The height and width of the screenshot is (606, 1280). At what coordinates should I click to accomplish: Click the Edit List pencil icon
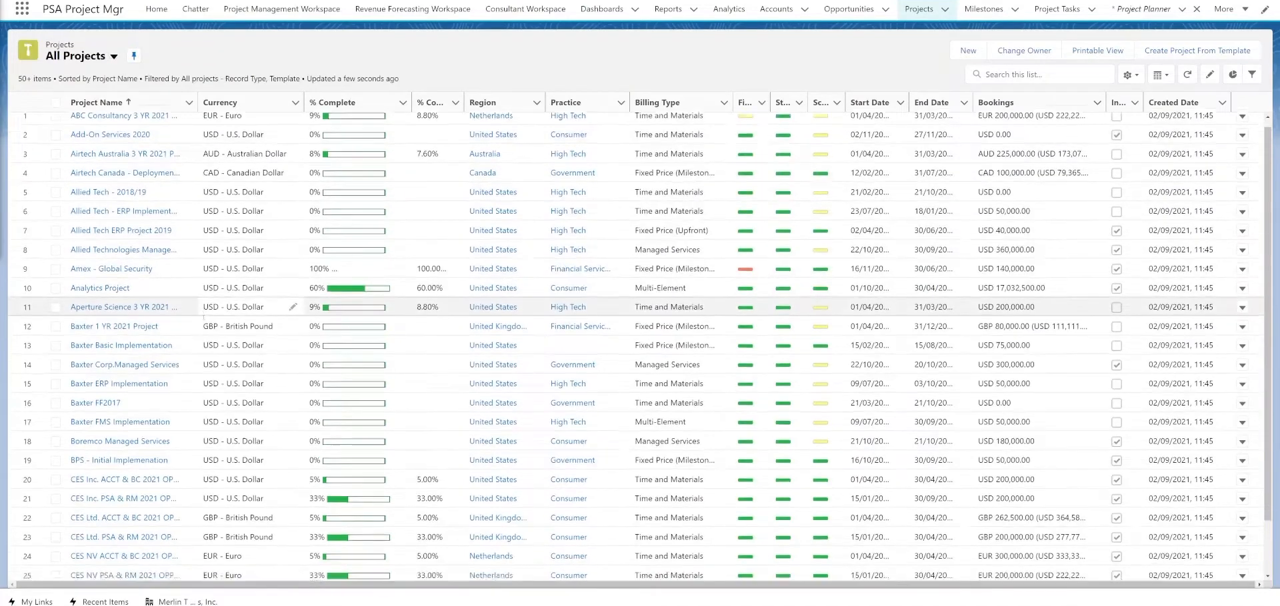point(1210,75)
